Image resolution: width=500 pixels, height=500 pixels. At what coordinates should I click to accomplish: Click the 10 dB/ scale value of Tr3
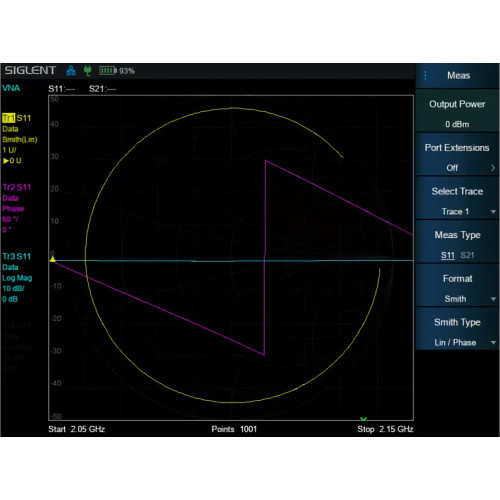click(13, 288)
